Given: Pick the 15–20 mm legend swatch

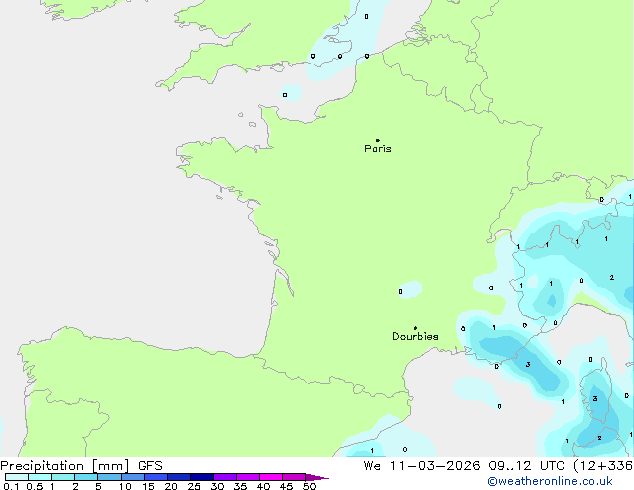Looking at the screenshot, I should coord(155,477).
